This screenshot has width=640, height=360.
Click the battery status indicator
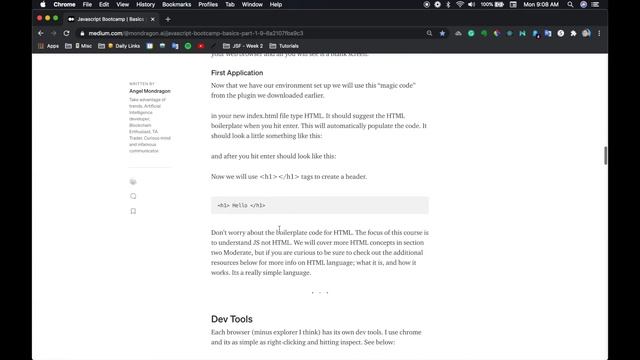(492, 4)
